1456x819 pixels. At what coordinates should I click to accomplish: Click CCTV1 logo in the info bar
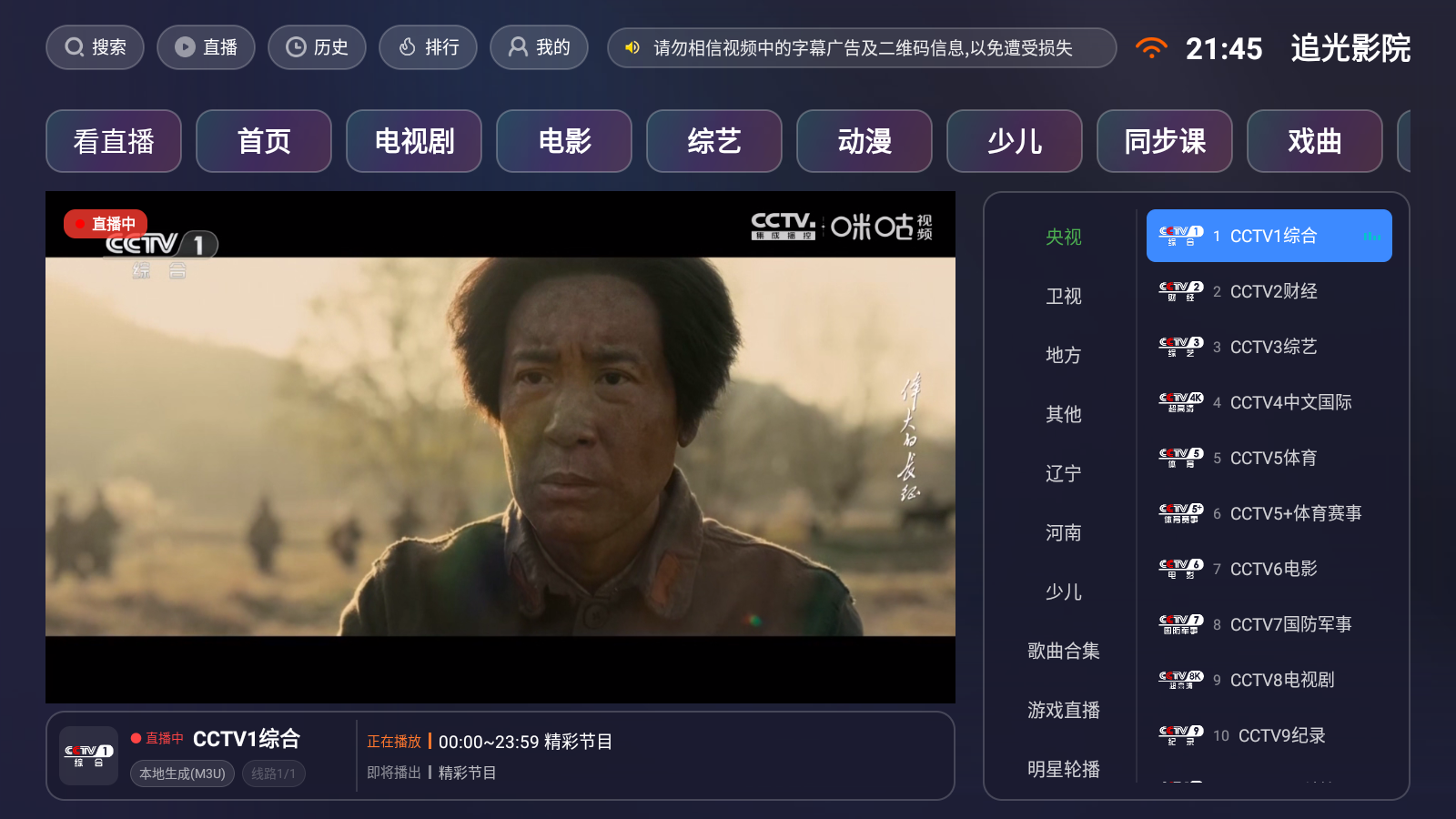(x=88, y=755)
